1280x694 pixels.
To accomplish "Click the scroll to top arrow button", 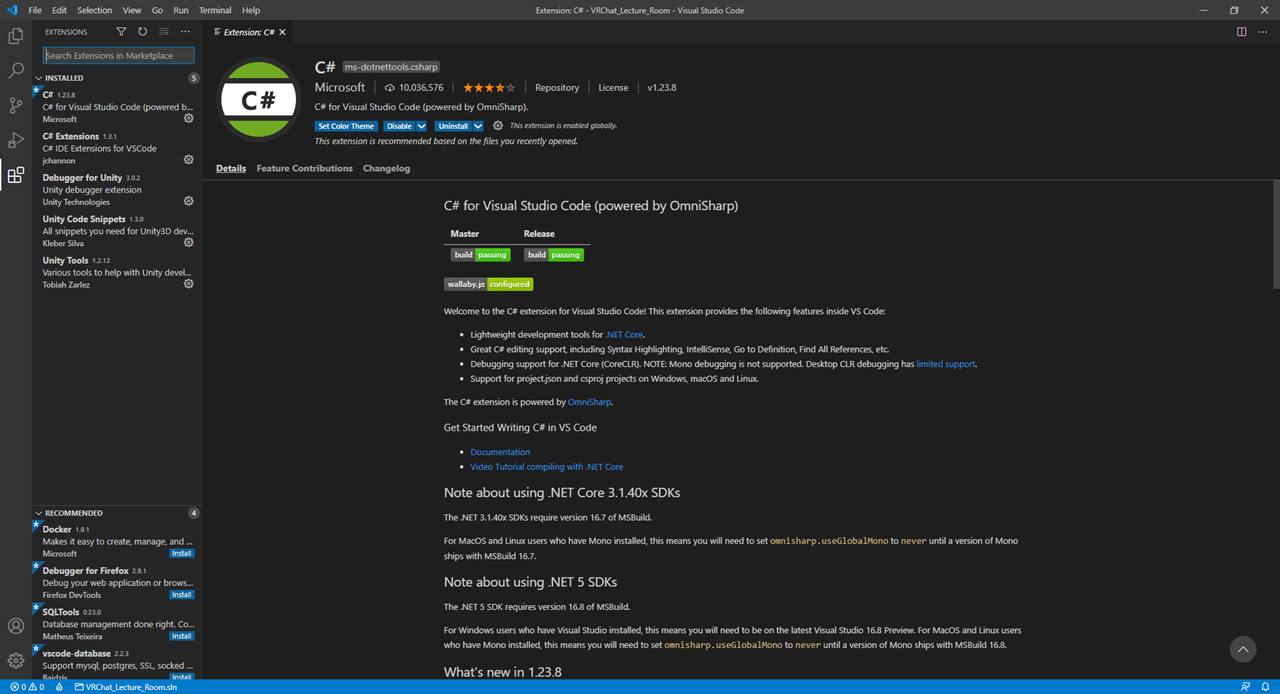I will (x=1243, y=649).
